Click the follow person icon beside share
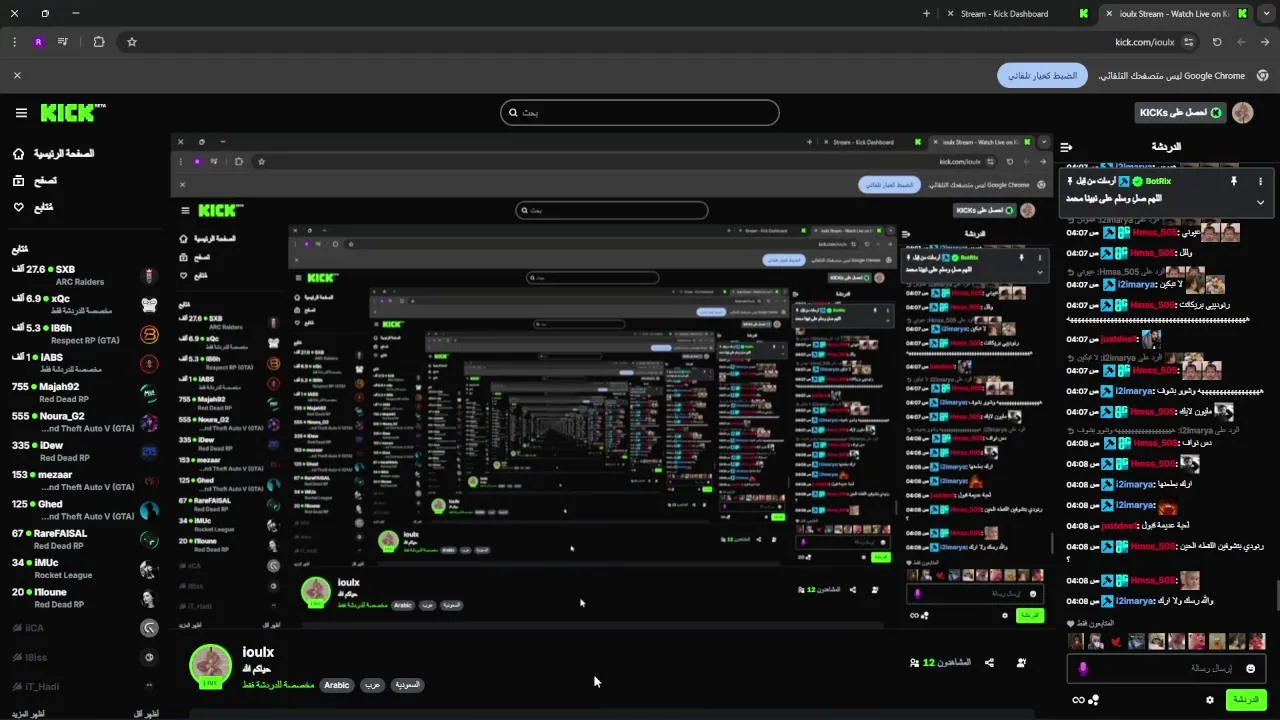This screenshot has height=720, width=1280. point(1021,663)
